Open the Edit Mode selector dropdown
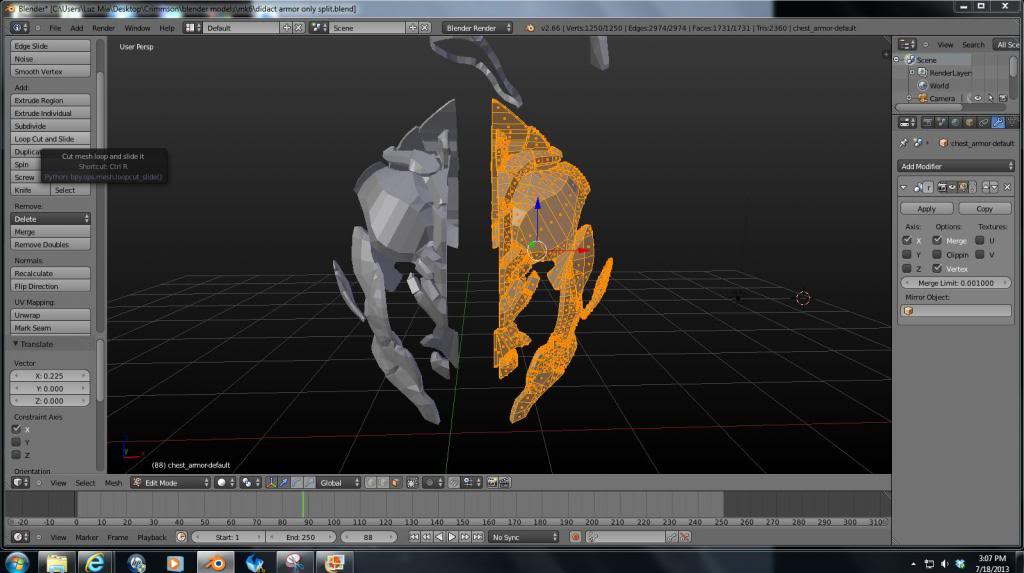The image size is (1024, 573). 170,483
